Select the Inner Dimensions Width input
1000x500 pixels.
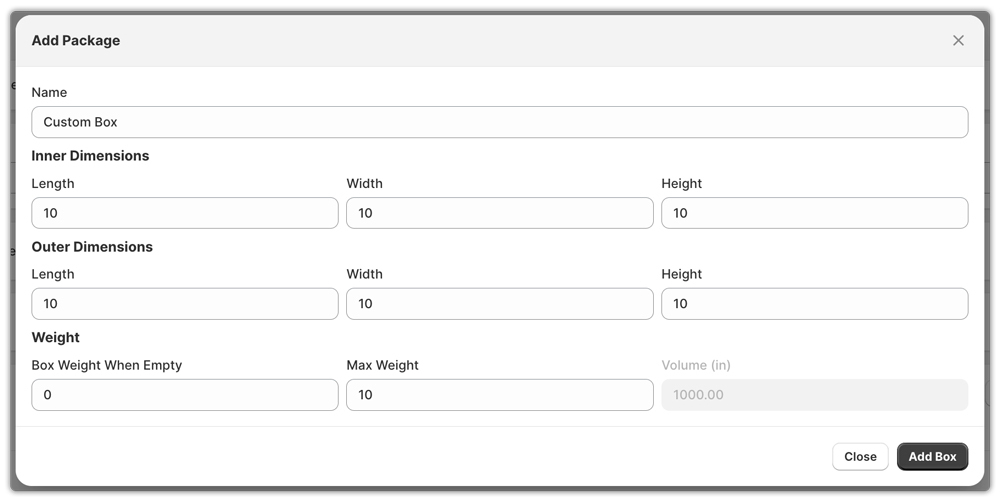[499, 213]
